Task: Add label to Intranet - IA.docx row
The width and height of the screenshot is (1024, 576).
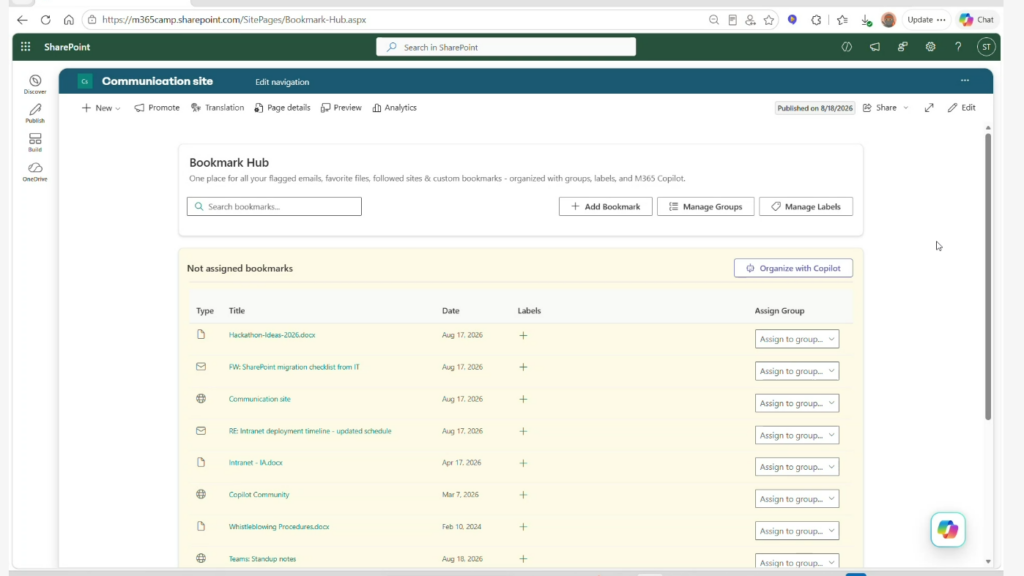Action: click(x=523, y=463)
